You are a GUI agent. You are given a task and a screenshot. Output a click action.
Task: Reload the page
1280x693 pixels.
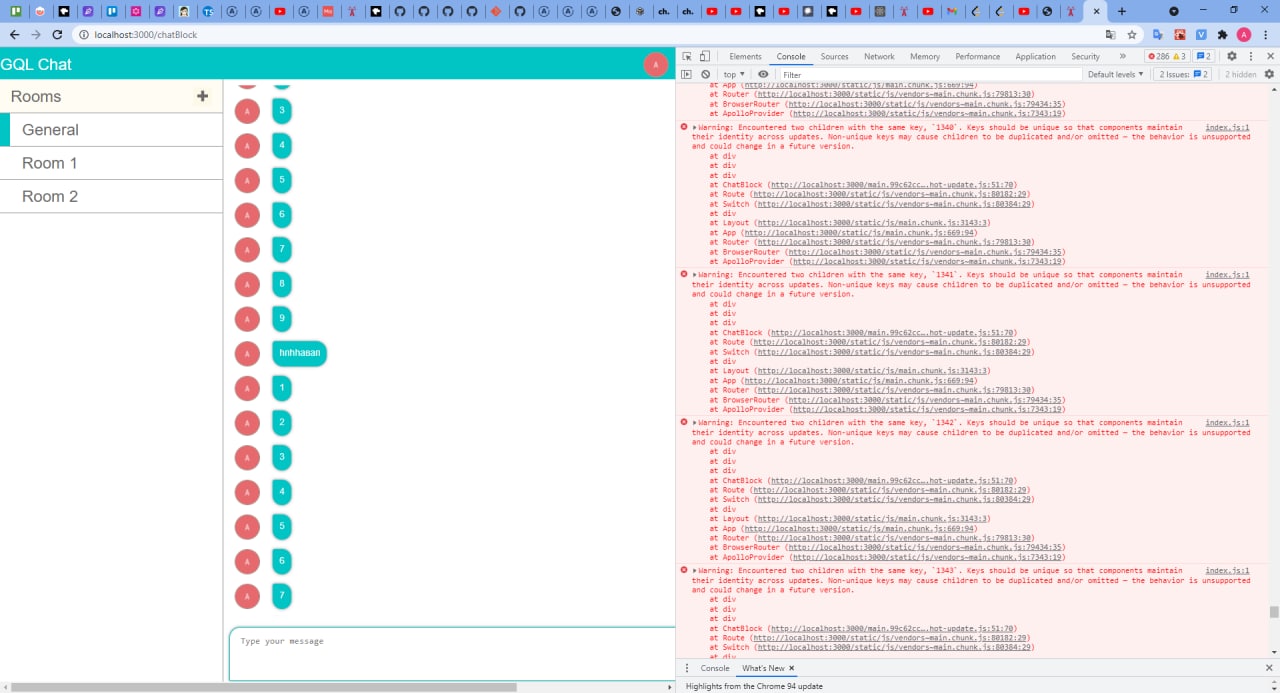tap(57, 34)
